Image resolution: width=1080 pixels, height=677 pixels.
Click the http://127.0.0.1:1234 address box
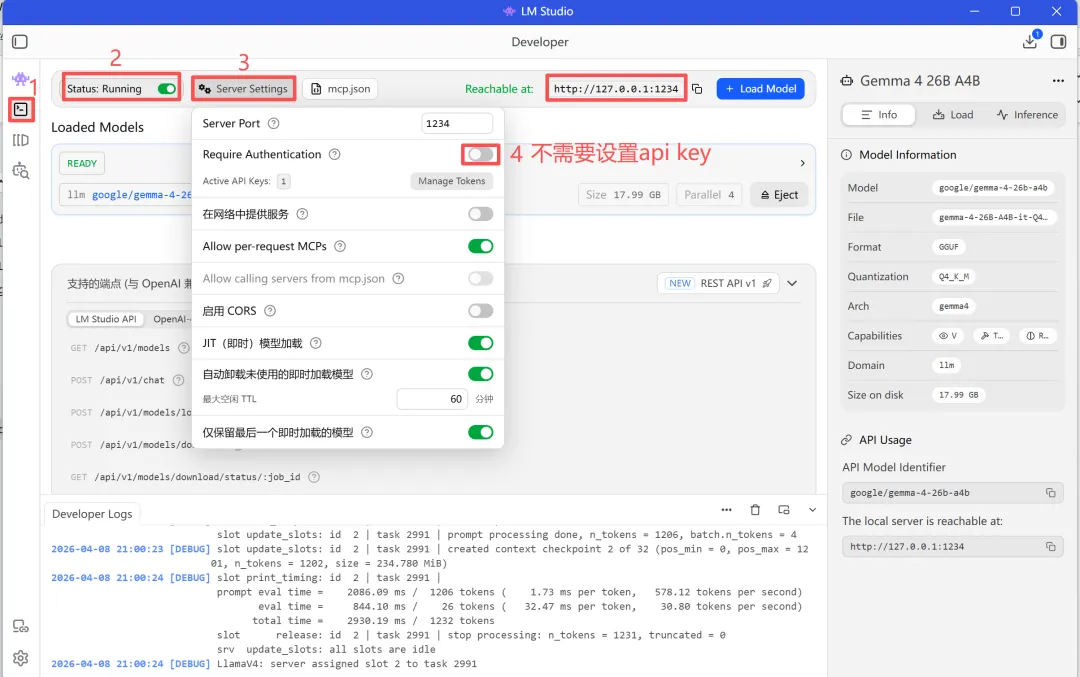(616, 89)
